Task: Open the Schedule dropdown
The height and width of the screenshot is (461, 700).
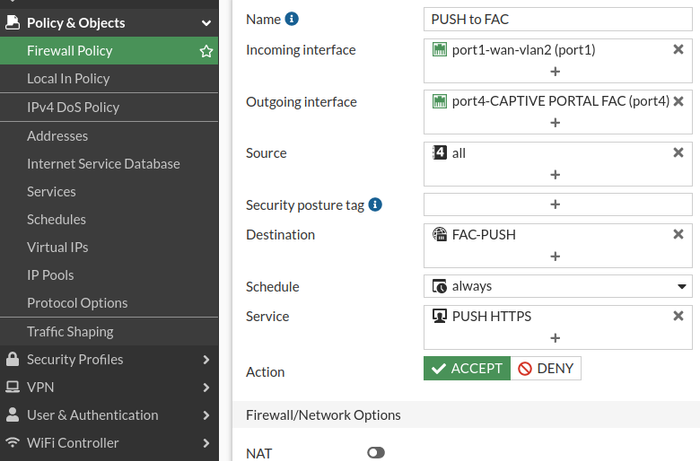Action: coord(557,286)
